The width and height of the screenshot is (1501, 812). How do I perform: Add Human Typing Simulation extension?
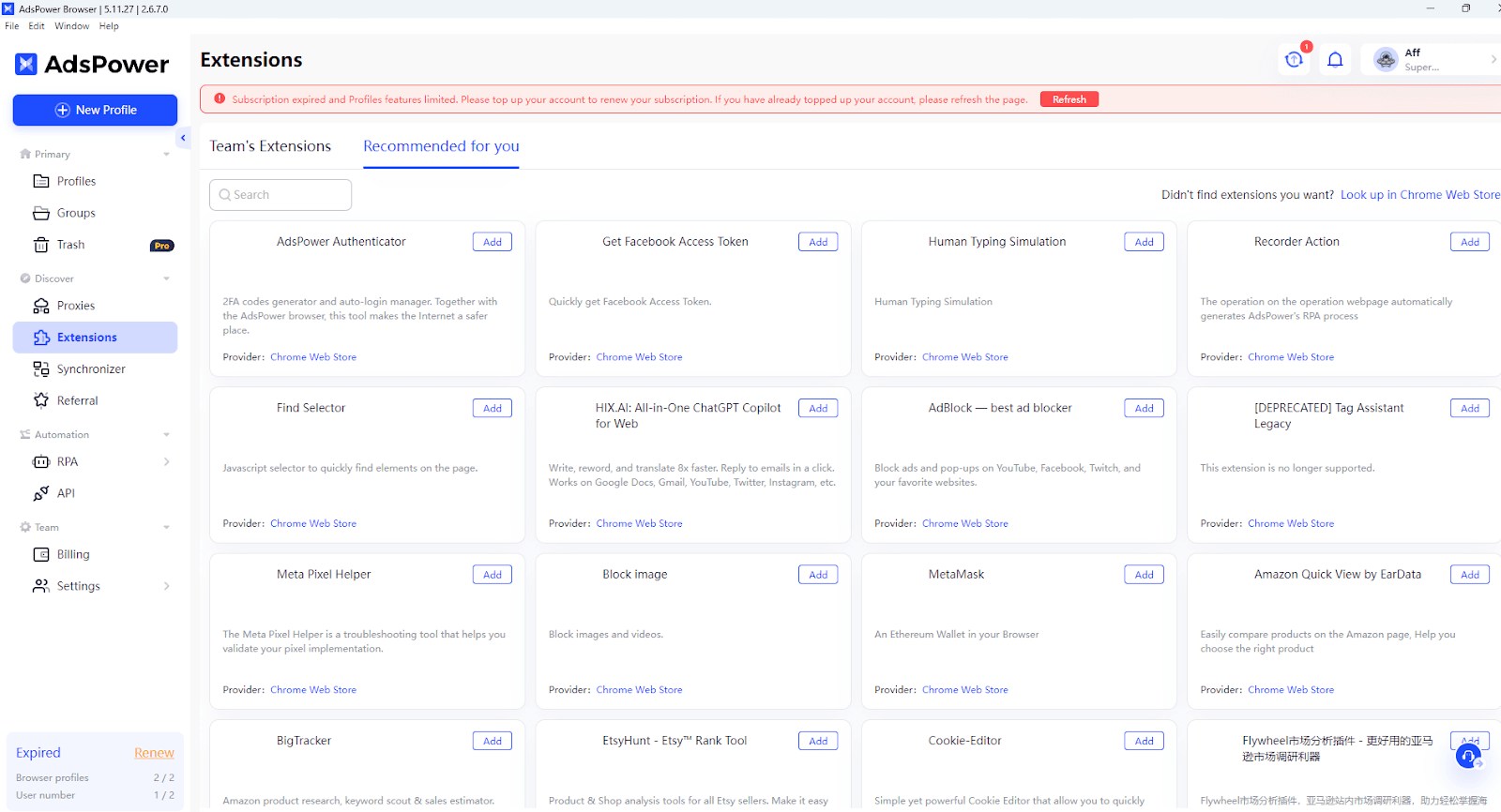(x=1145, y=242)
